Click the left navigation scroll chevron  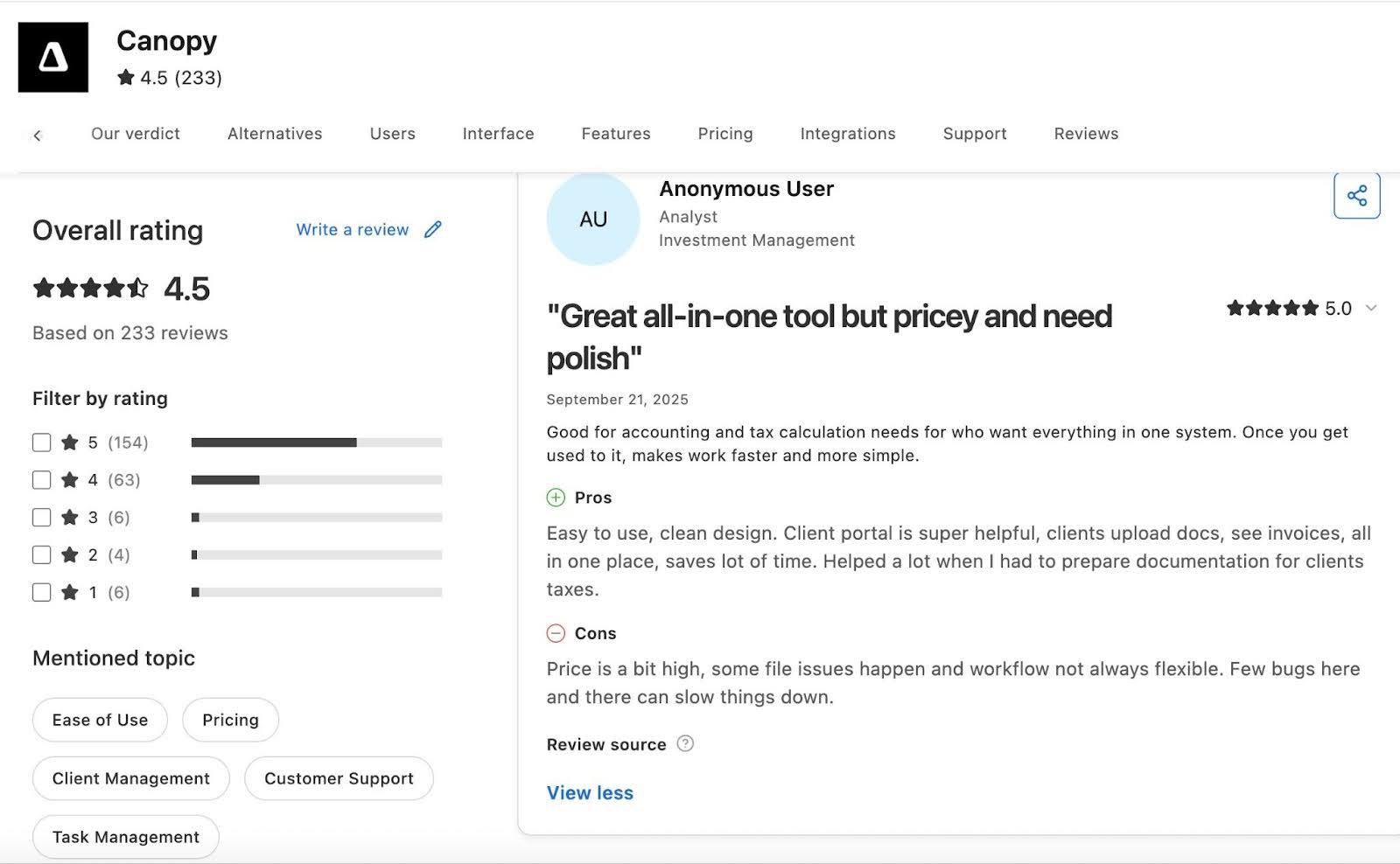(37, 135)
